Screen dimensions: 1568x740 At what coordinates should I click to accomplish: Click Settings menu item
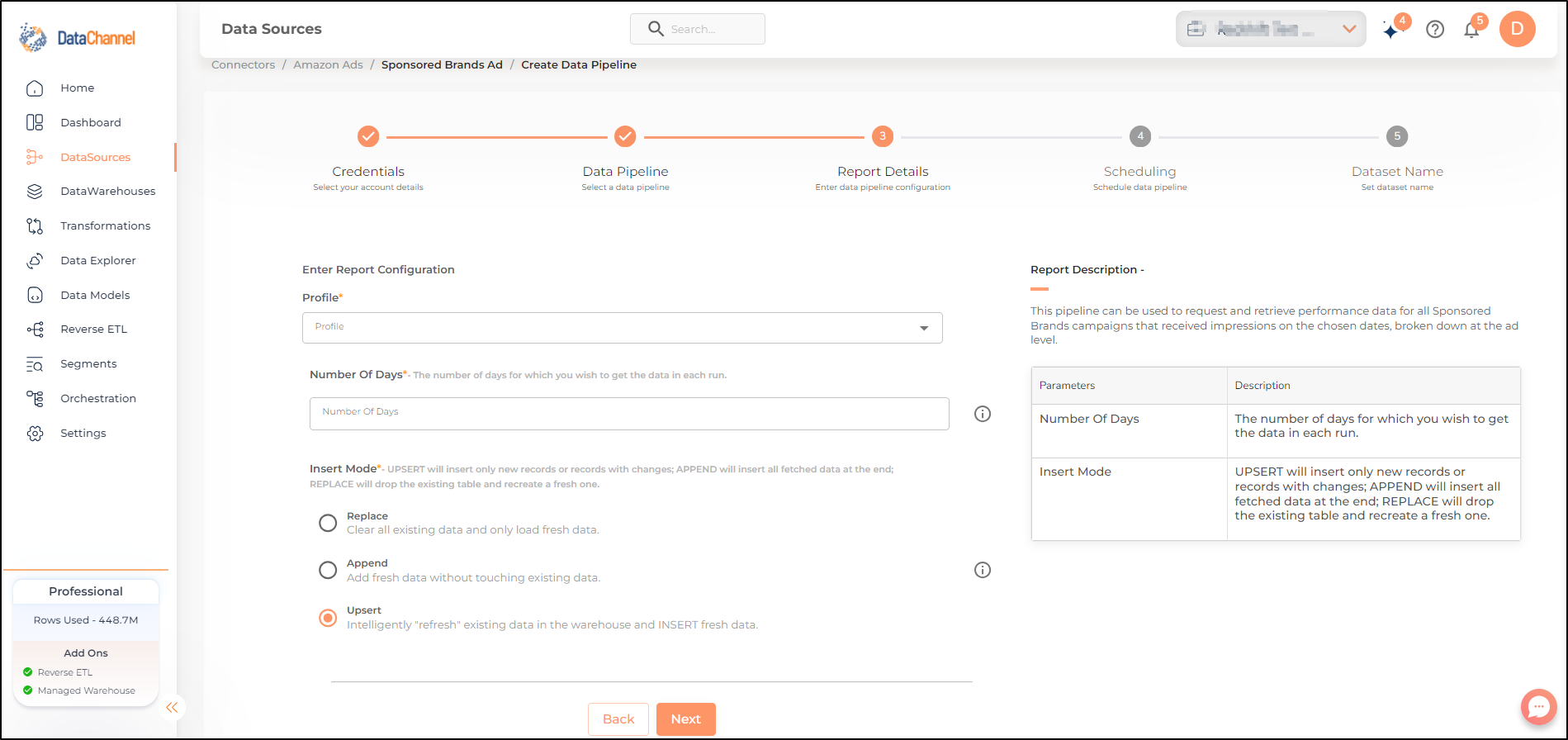[83, 434]
